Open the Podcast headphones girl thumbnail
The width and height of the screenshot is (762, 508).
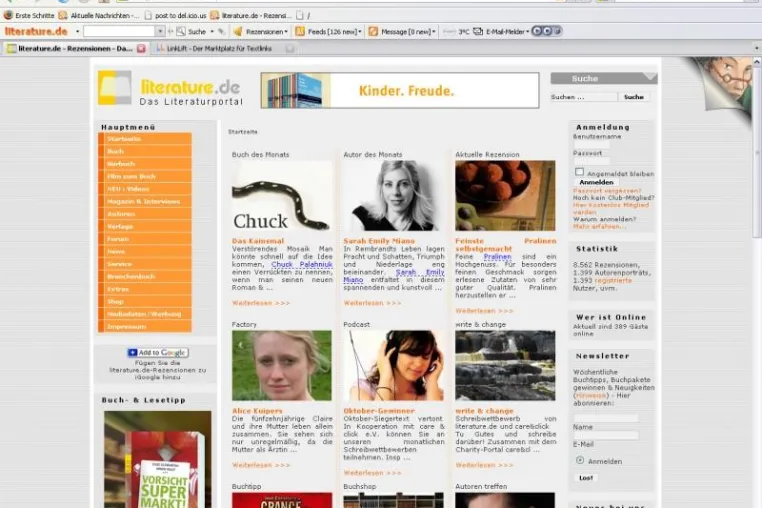coord(394,366)
